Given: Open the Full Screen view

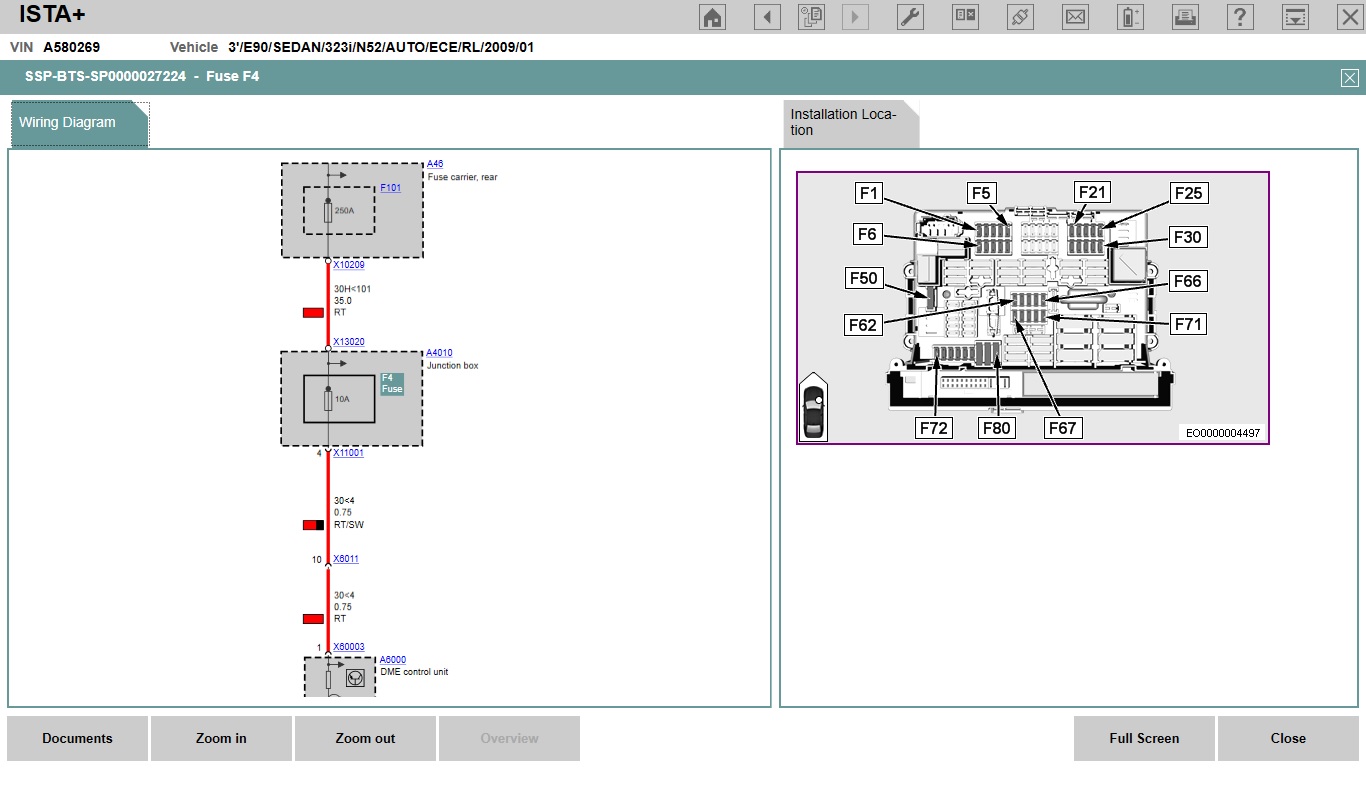Looking at the screenshot, I should pyautogui.click(x=1144, y=739).
